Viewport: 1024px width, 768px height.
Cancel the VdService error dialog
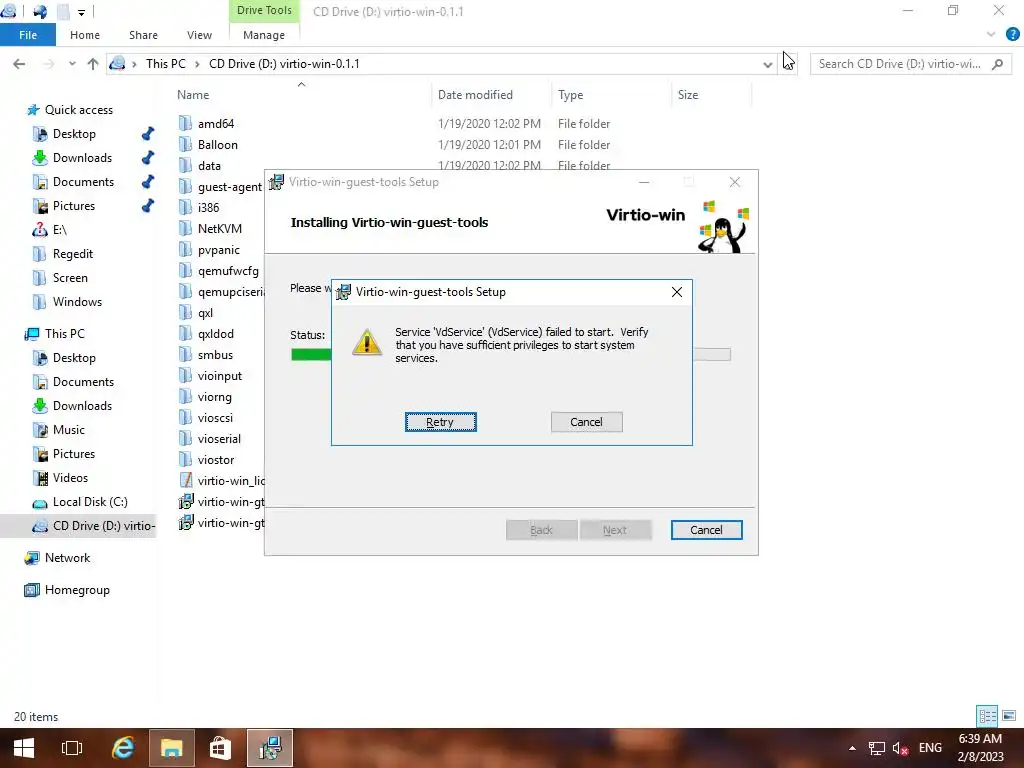586,422
